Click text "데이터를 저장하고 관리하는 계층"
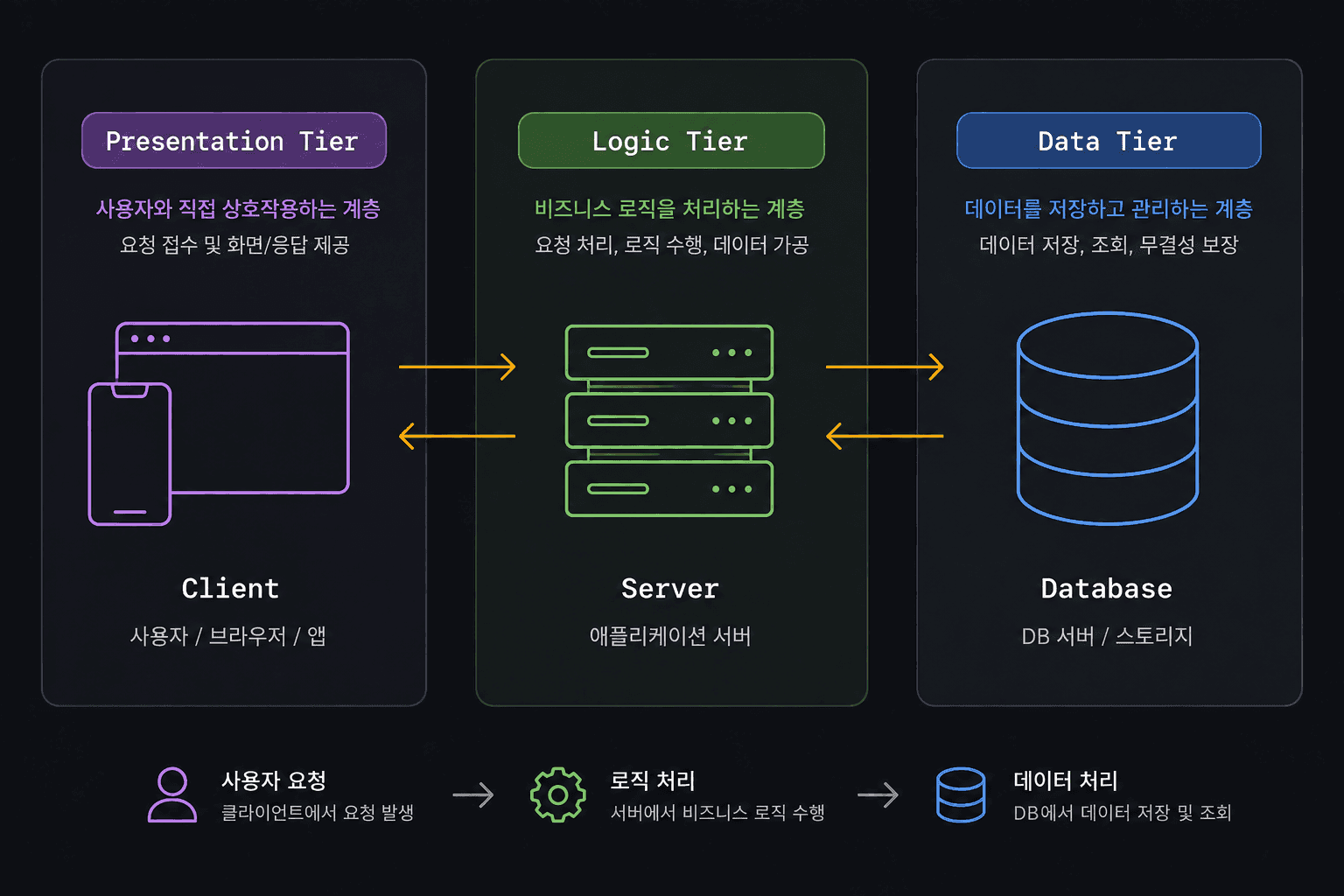 [1109, 209]
